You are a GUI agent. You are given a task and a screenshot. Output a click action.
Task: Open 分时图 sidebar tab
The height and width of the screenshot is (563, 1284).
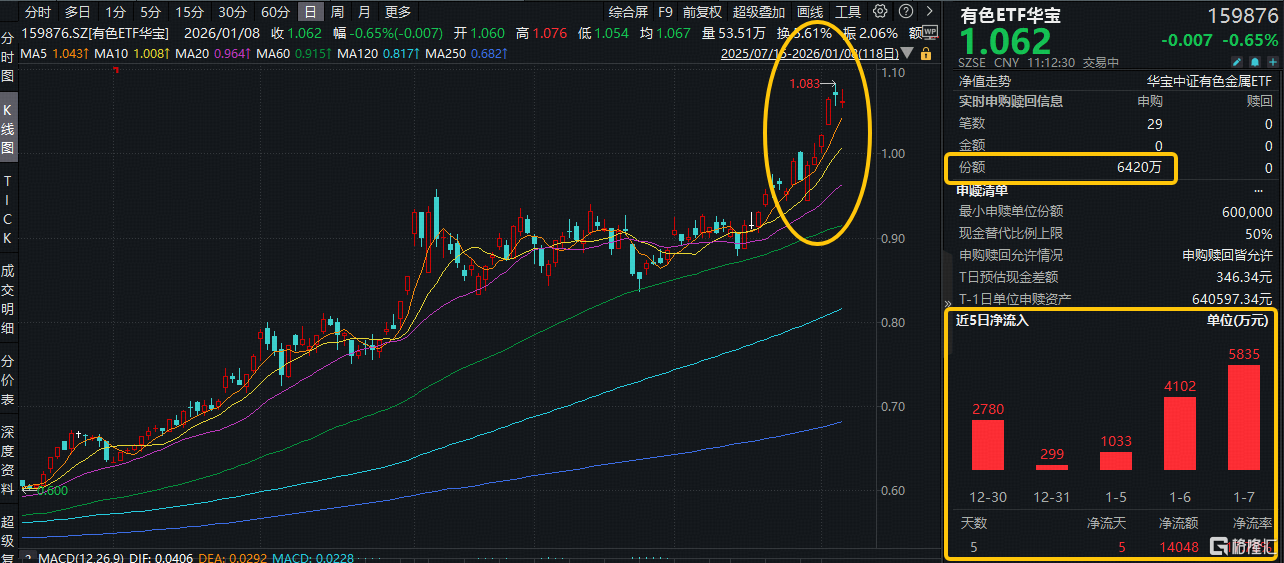[8, 59]
